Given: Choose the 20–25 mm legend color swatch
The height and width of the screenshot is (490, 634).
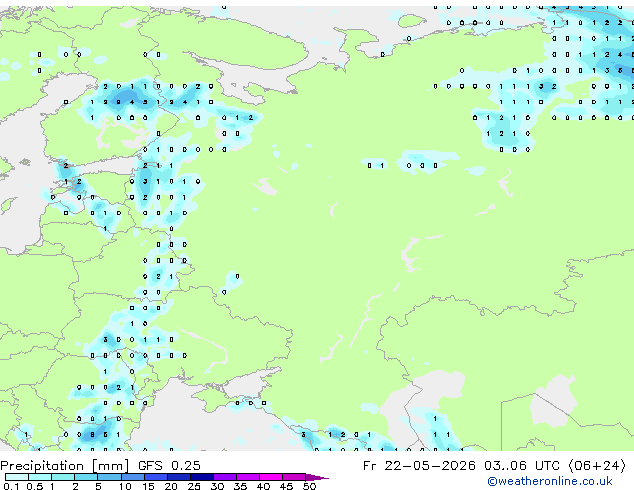Looking at the screenshot, I should [178, 477].
